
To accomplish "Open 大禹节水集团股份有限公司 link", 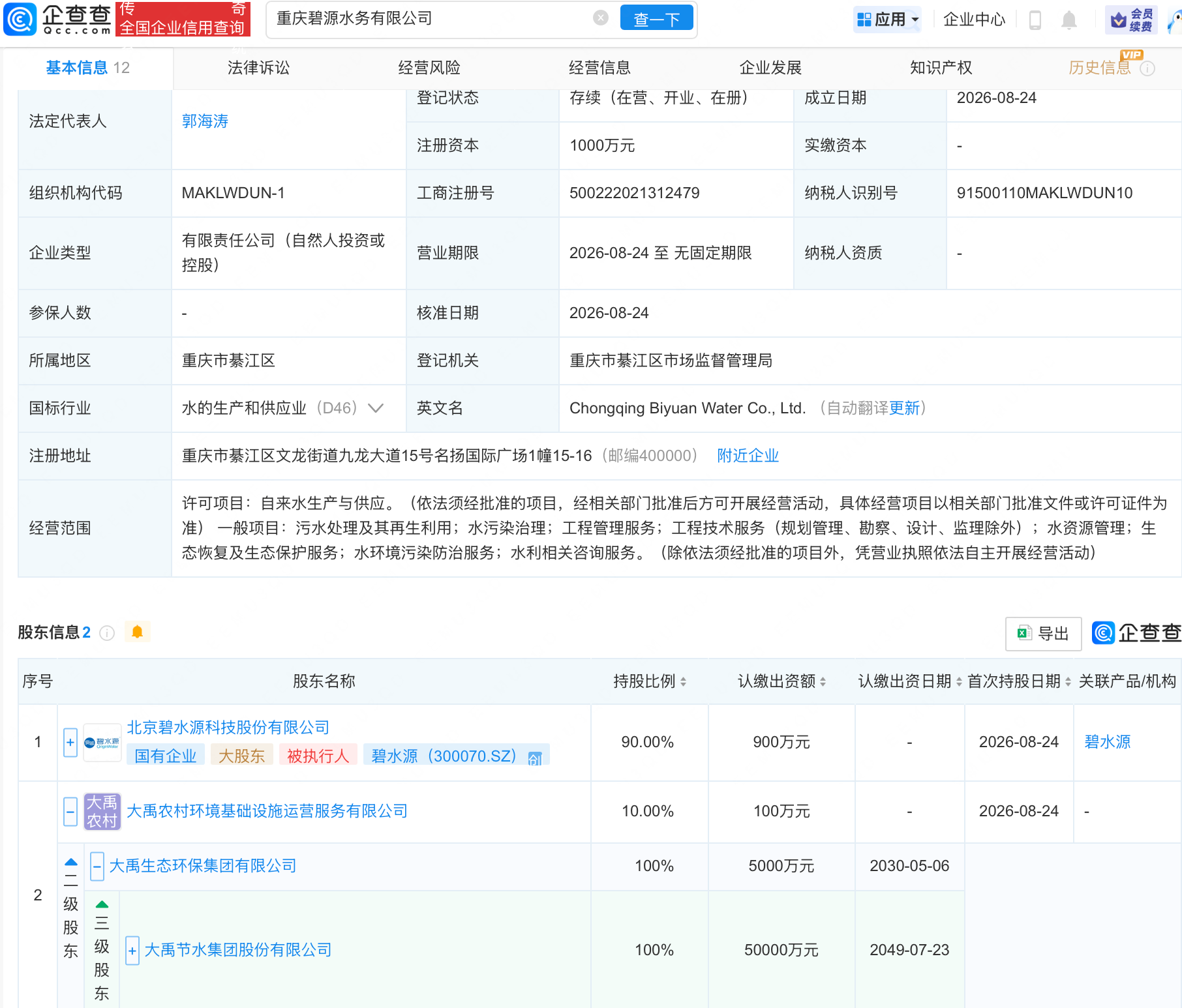I will tap(237, 950).
